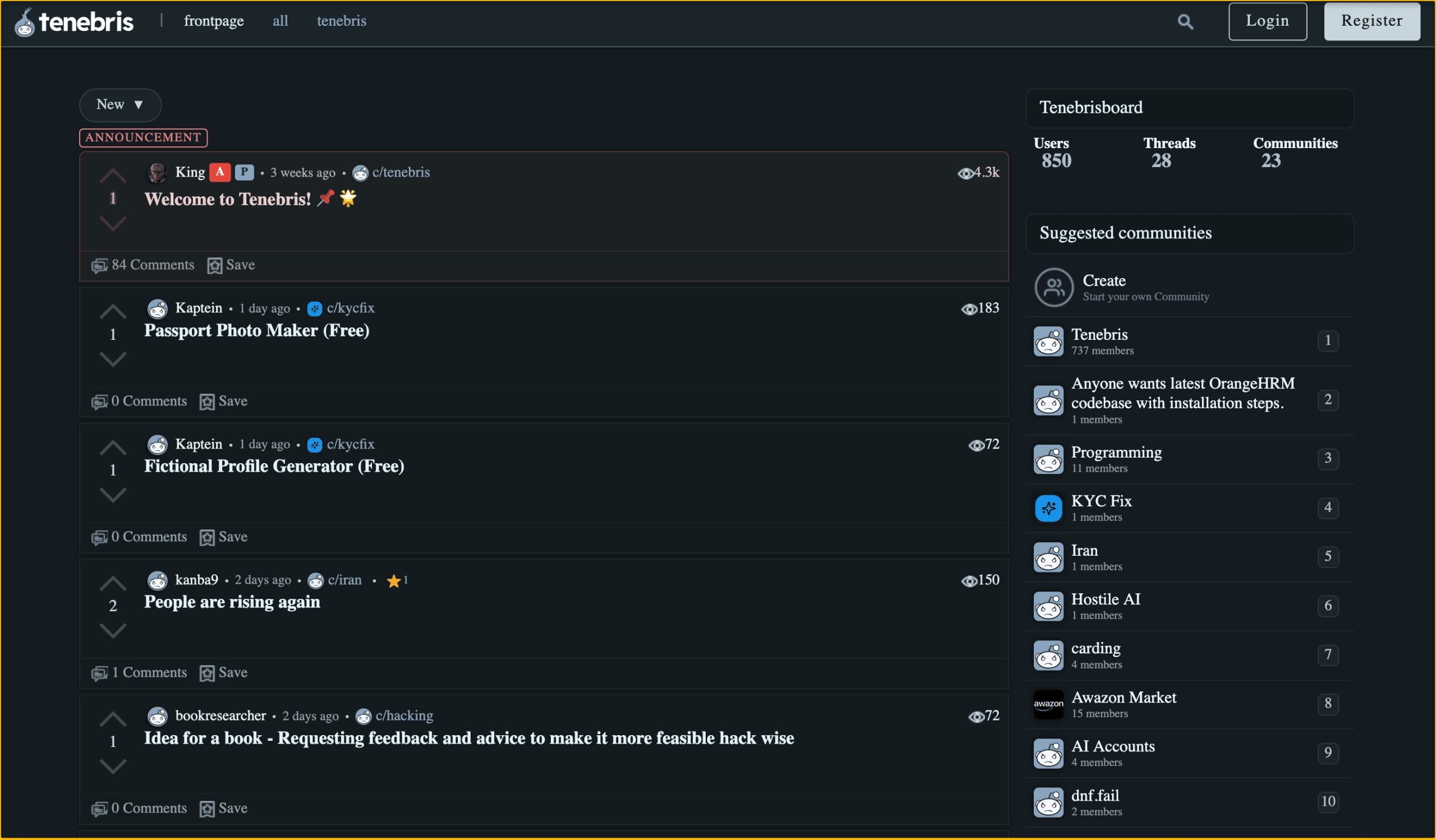Screen dimensions: 1436x840
Task: Click the Create community people icon
Action: 1053,288
